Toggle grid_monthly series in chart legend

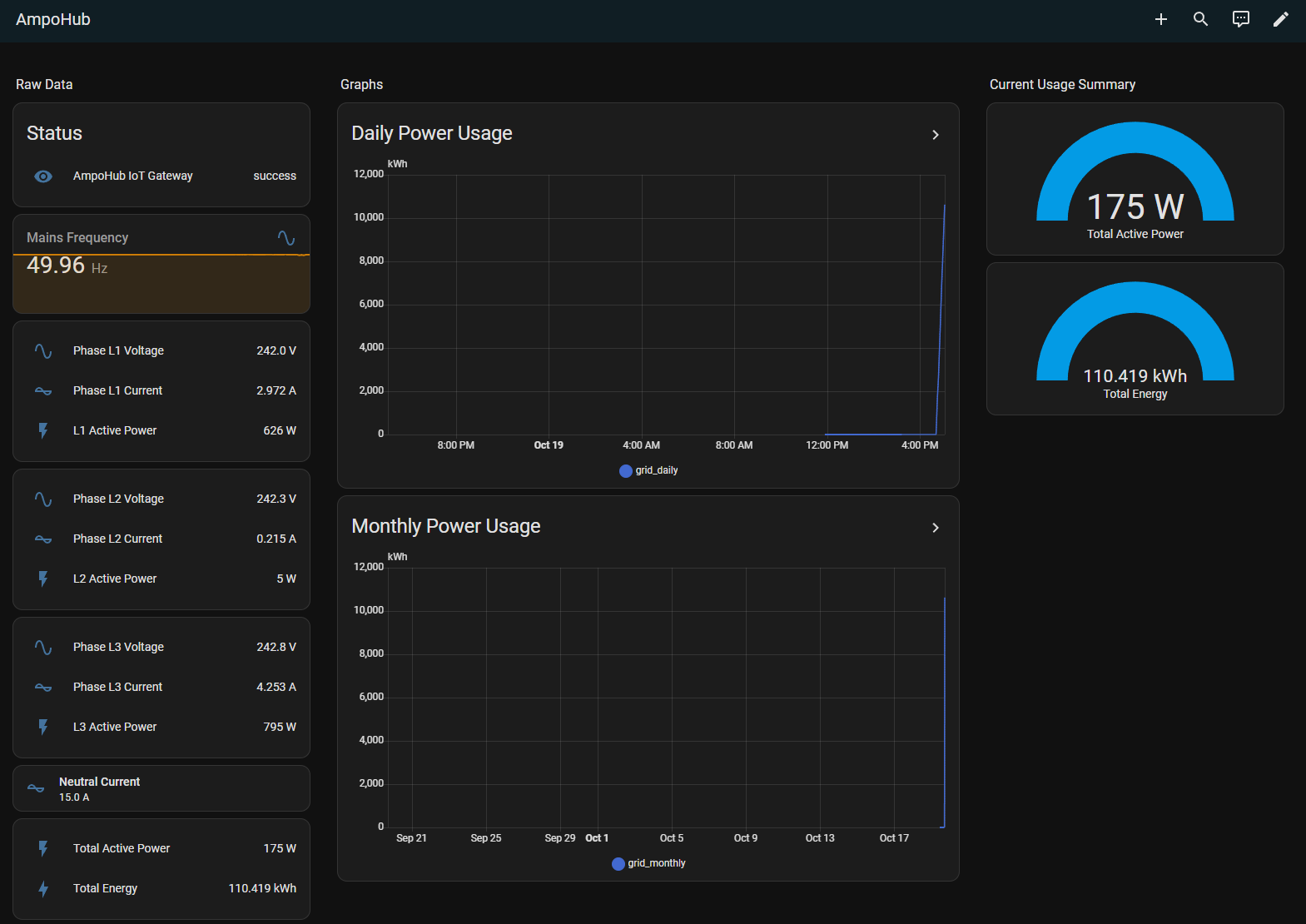coord(648,864)
